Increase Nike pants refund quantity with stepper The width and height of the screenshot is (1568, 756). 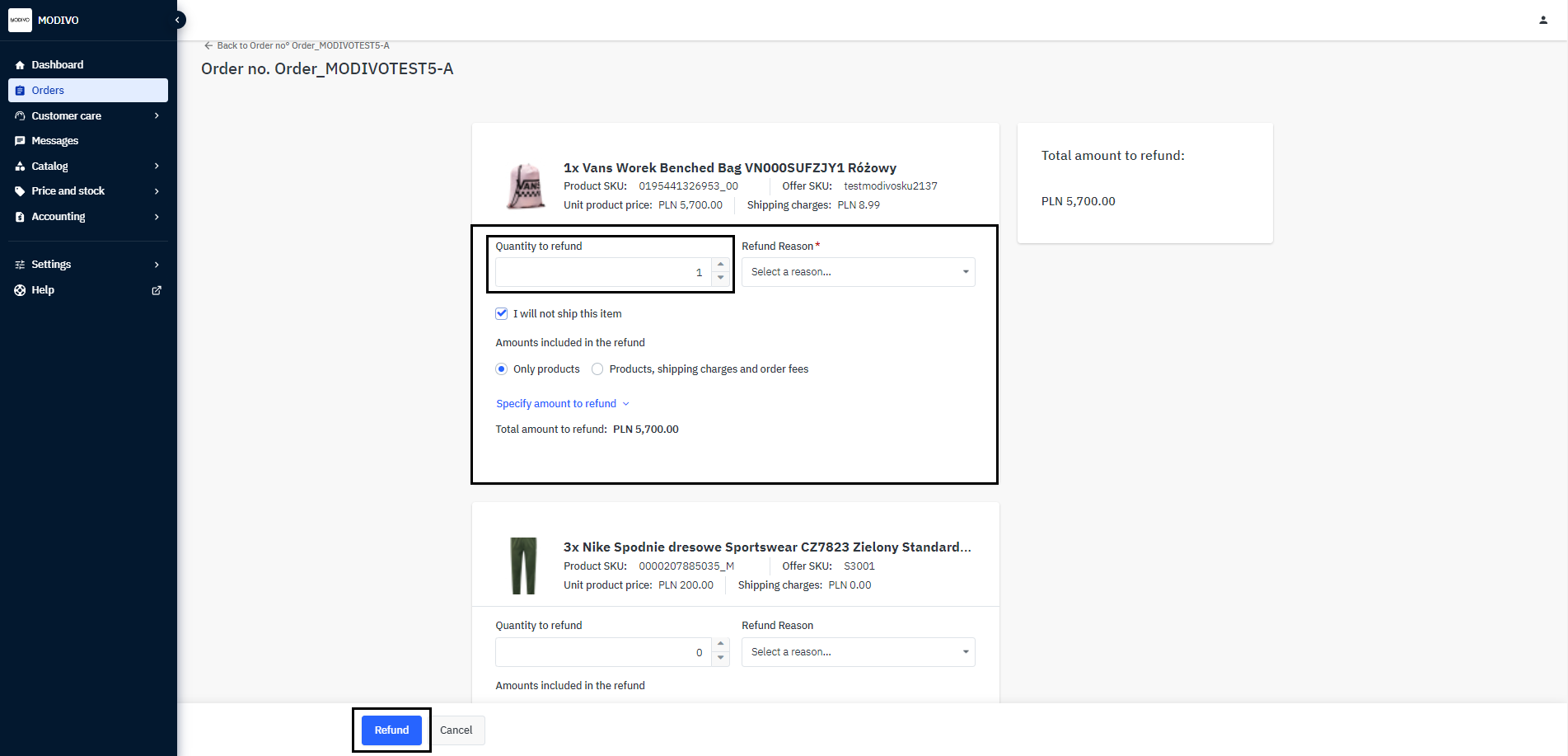(x=721, y=646)
